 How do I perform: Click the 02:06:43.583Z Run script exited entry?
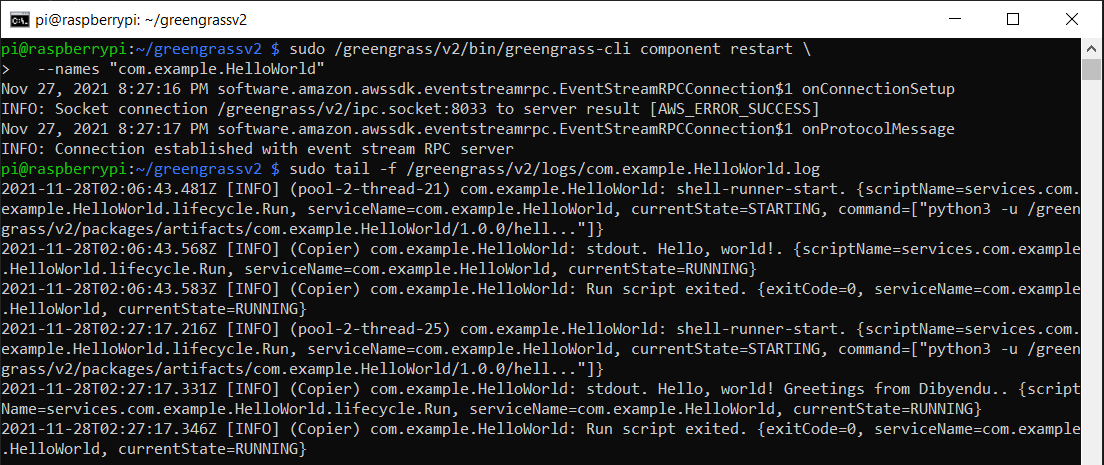tap(541, 299)
